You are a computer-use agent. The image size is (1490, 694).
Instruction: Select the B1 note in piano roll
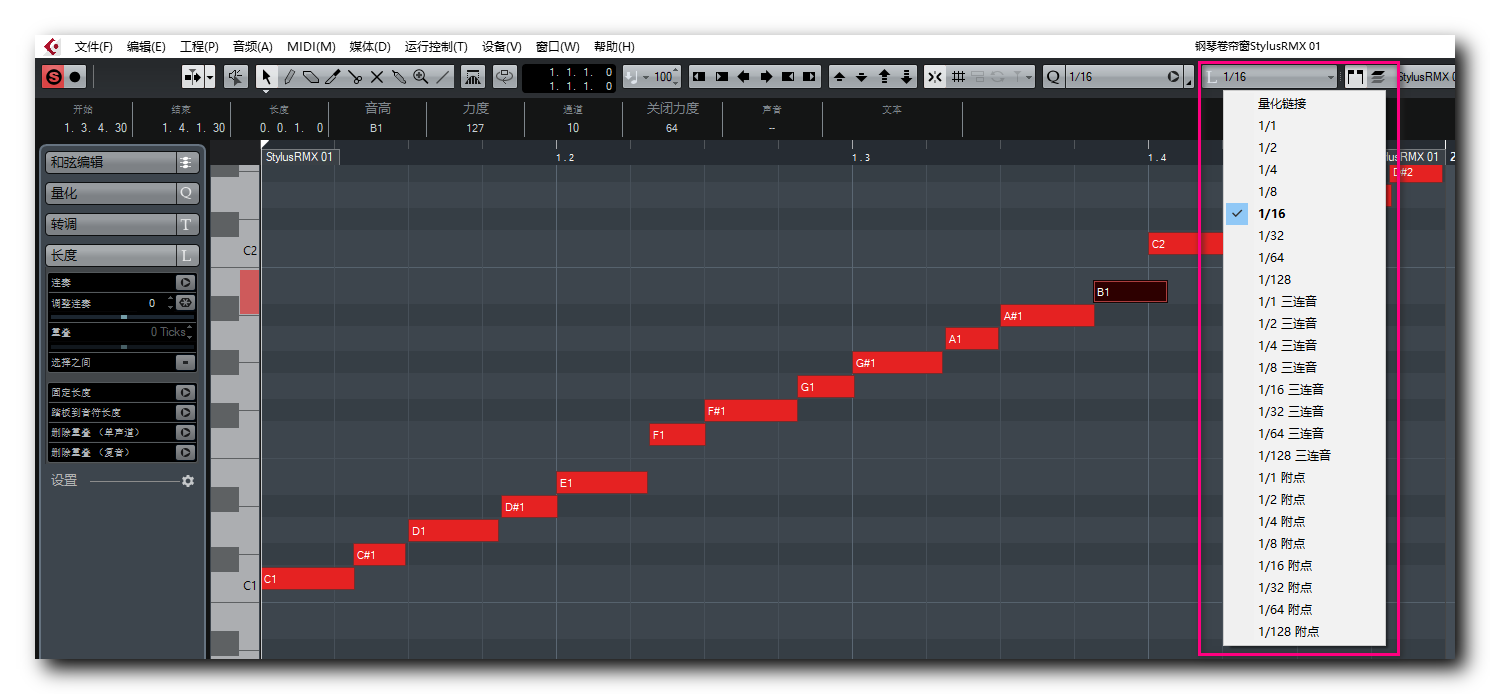click(x=1130, y=292)
